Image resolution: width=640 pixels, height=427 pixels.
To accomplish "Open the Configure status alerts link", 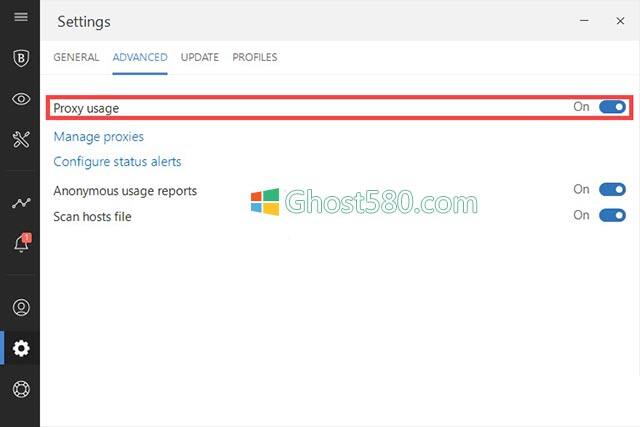I will pos(117,162).
